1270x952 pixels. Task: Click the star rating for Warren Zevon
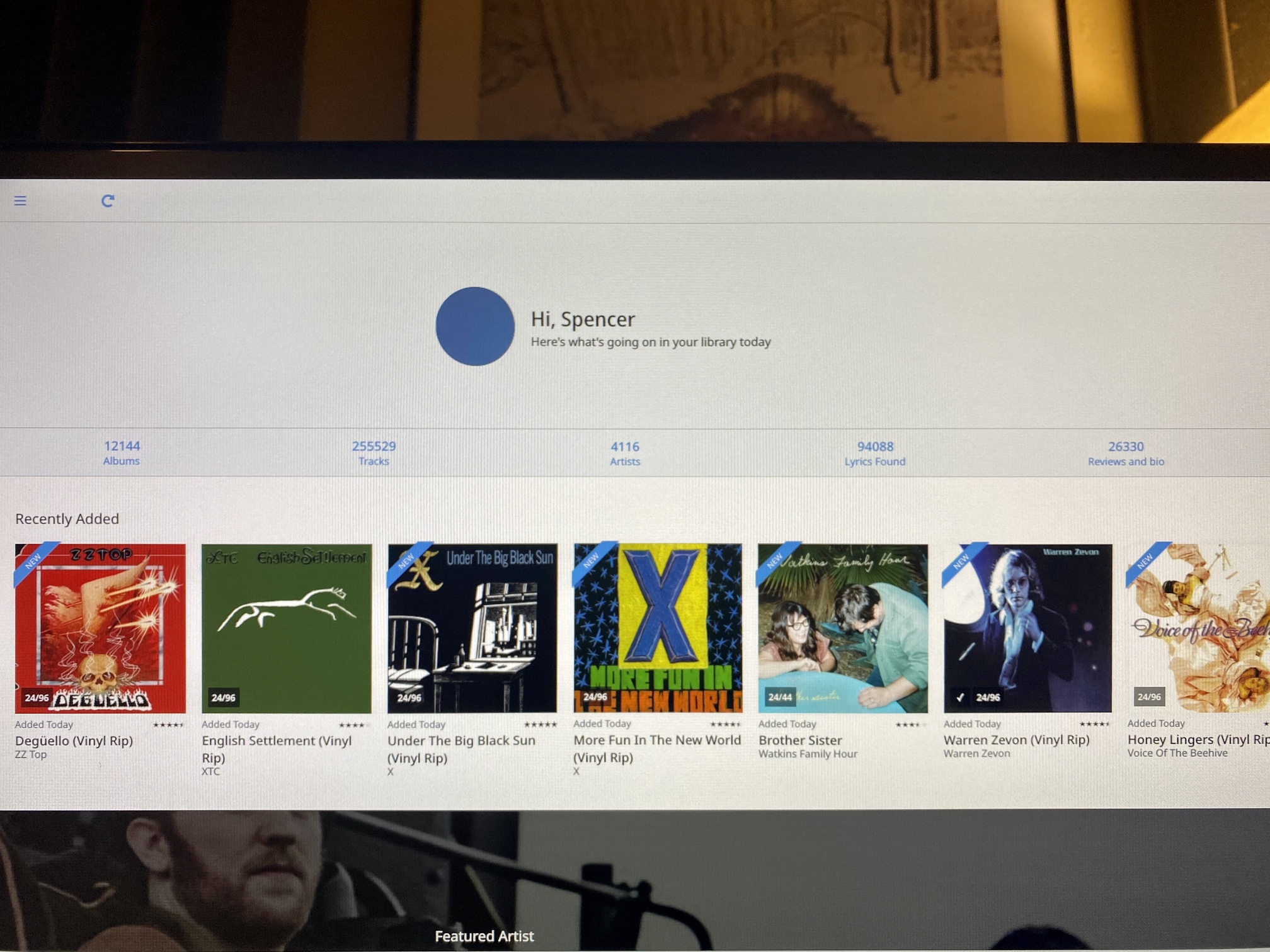pos(1095,724)
